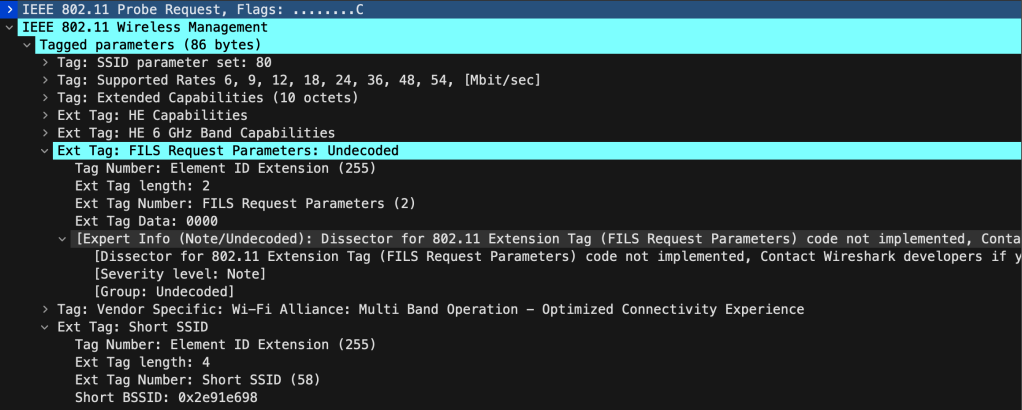Select the Ext Tag Data: 0000 row
The image size is (1022, 410).
(146, 221)
